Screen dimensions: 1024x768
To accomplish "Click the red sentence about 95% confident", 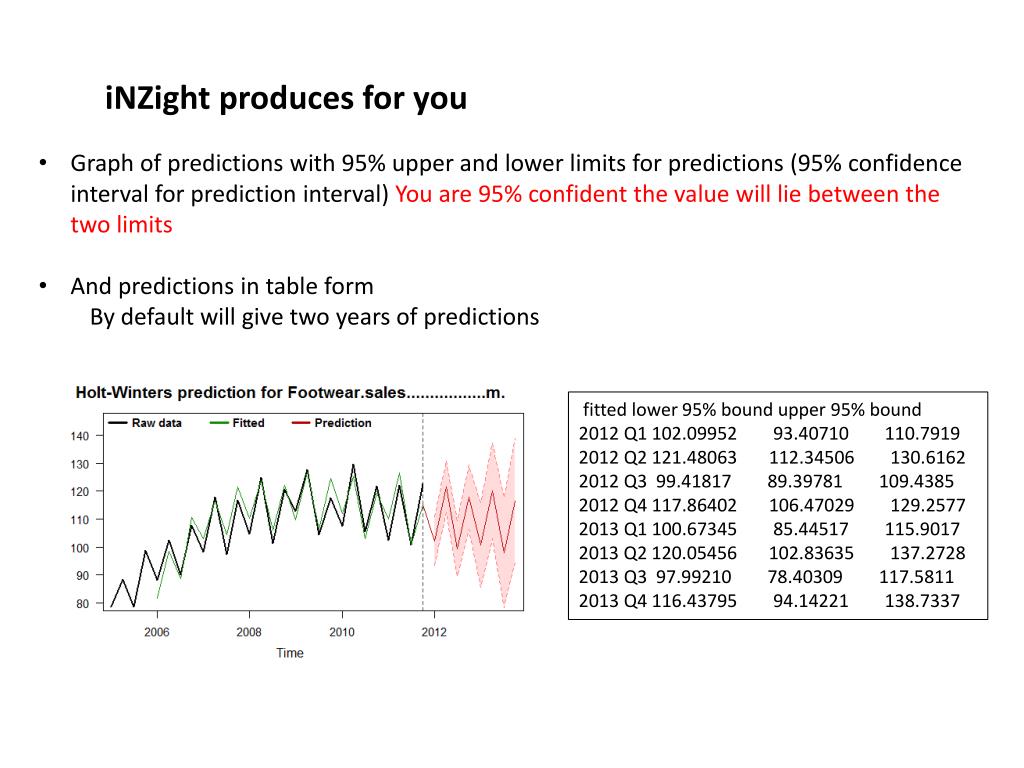I will click(505, 209).
